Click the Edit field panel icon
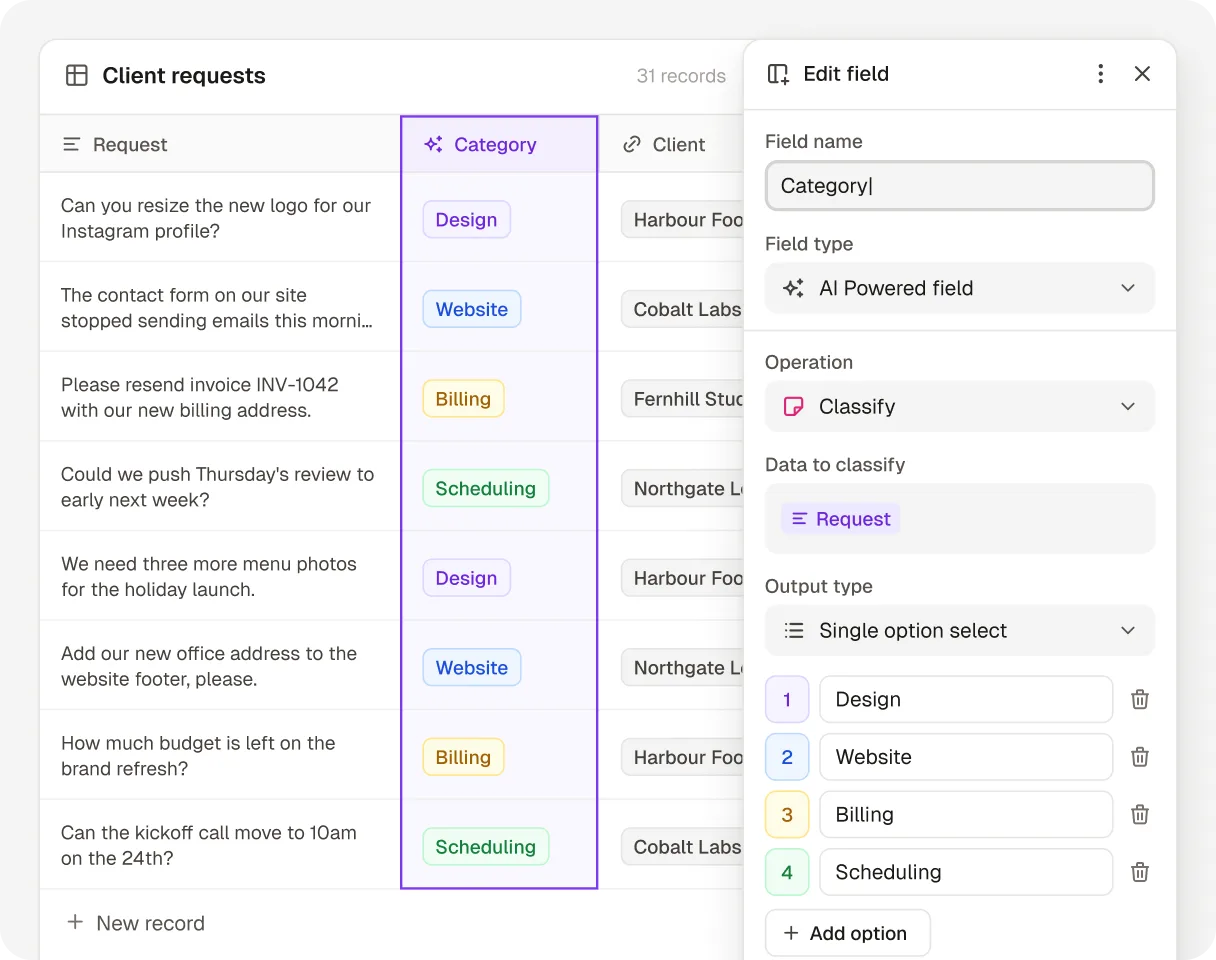Screen dimensions: 1216x960 pos(778,74)
